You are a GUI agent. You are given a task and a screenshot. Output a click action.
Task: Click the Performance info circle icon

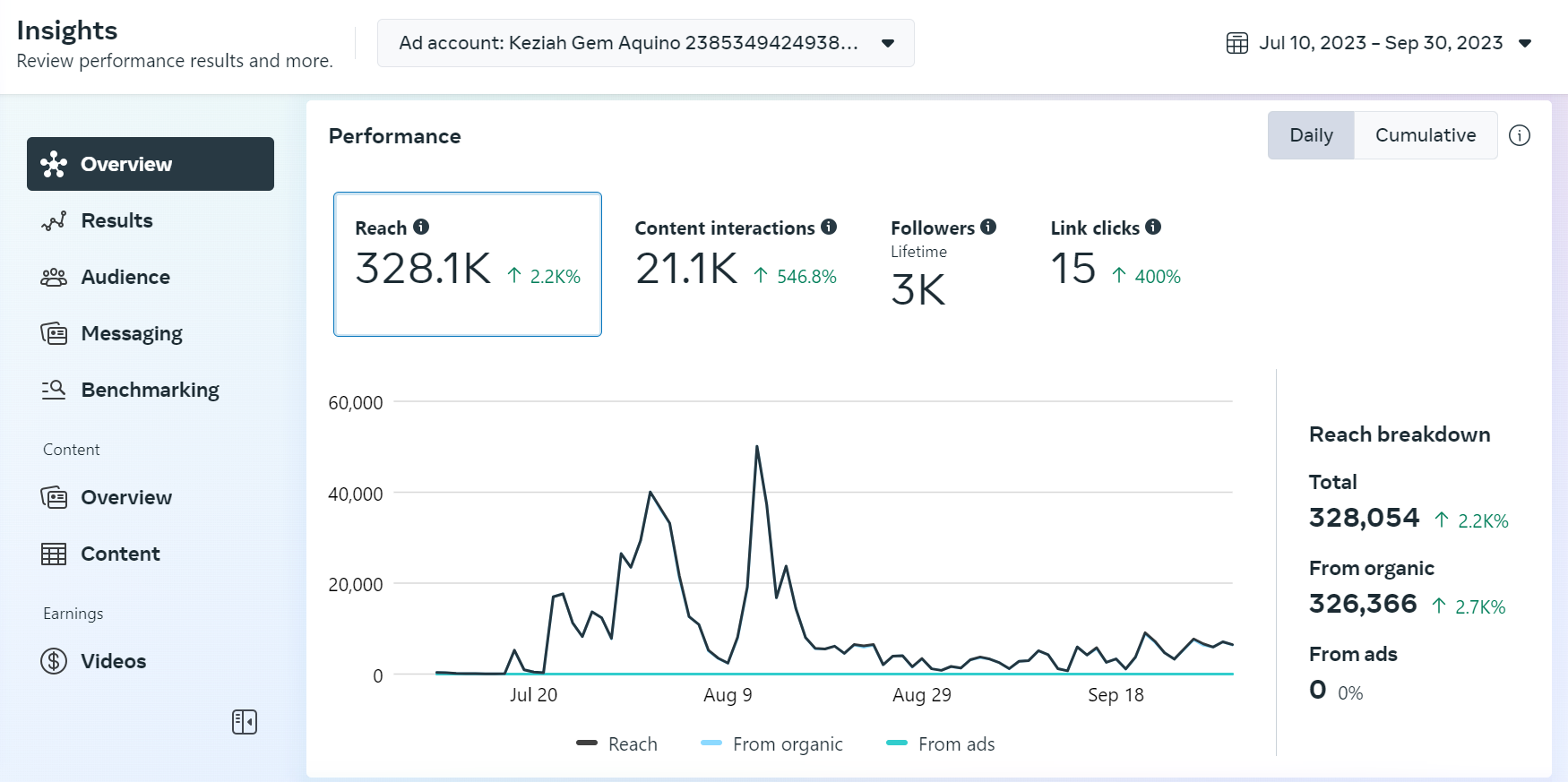click(1520, 135)
